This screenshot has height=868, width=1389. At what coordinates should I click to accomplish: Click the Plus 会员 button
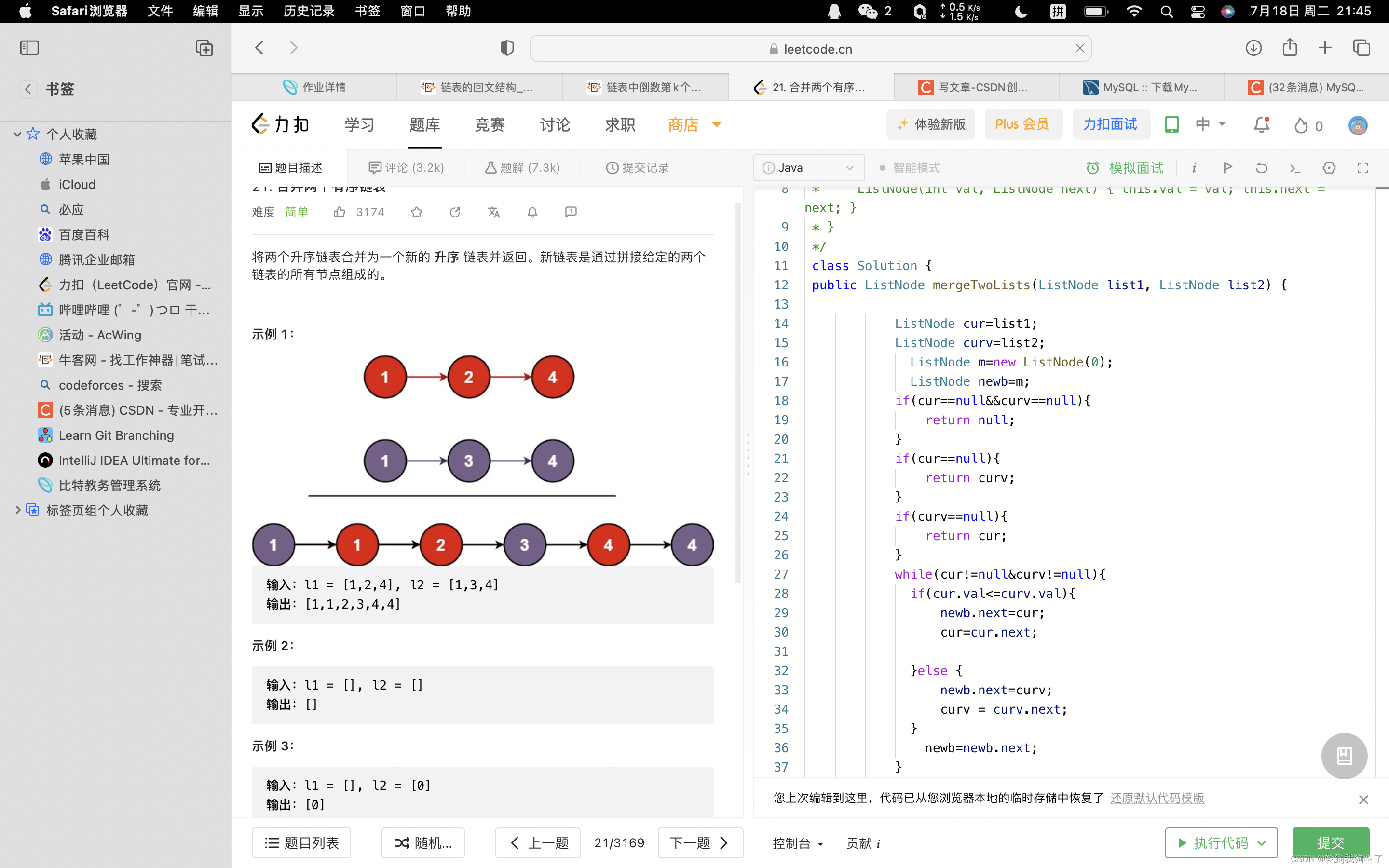(x=1022, y=124)
